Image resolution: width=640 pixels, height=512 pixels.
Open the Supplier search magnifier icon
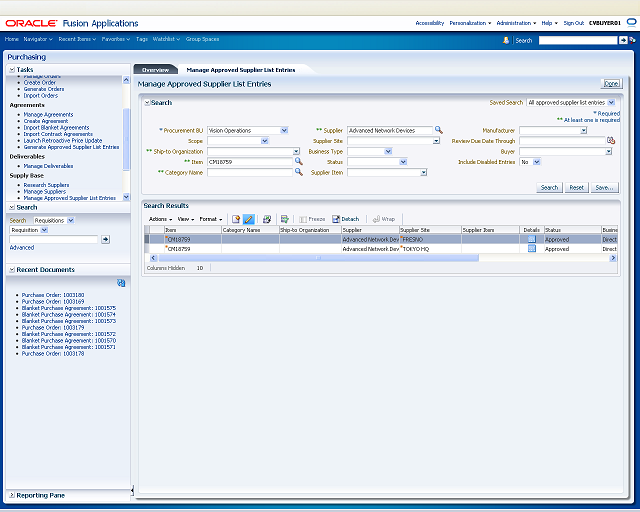439,130
